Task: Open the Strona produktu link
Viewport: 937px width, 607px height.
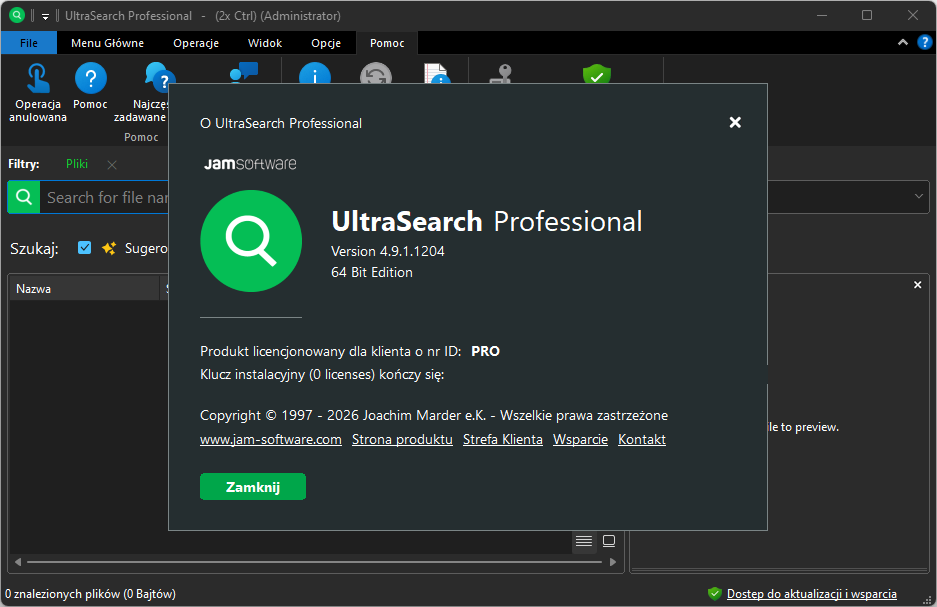Action: [402, 440]
